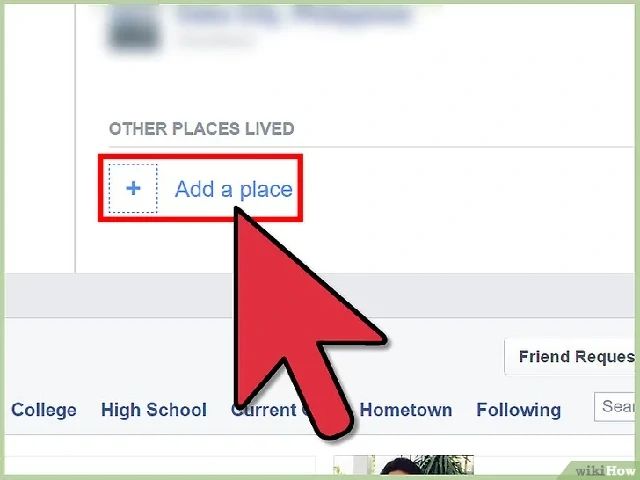Click the gray divider bar below places section

320,295
